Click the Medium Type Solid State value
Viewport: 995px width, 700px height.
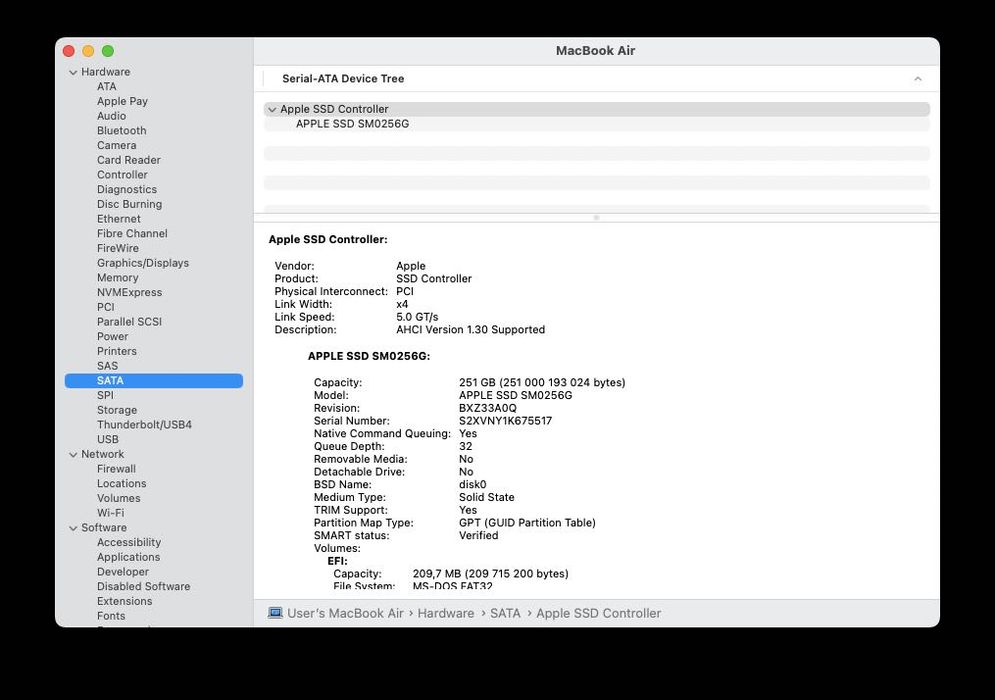[x=486, y=497]
